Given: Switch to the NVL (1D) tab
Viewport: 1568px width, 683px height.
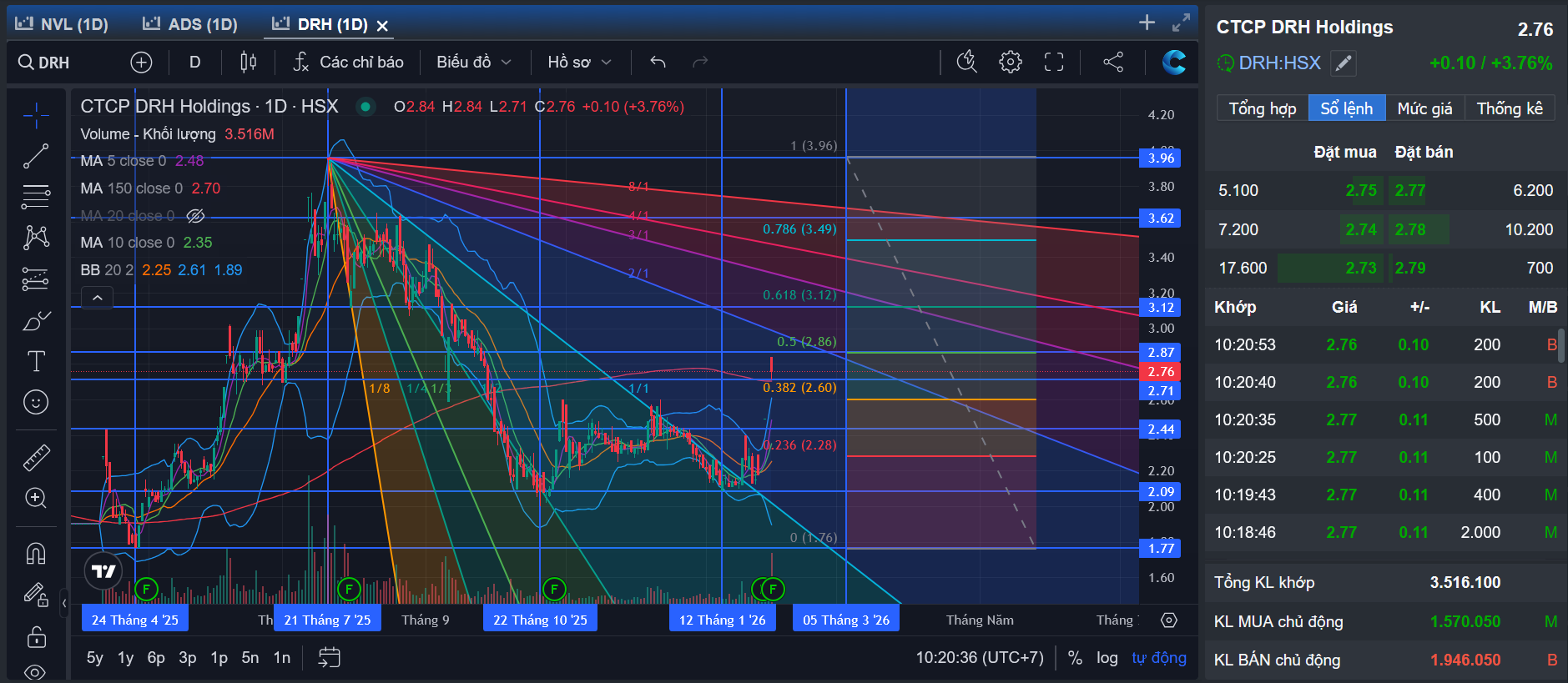Looking at the screenshot, I should tap(62, 24).
